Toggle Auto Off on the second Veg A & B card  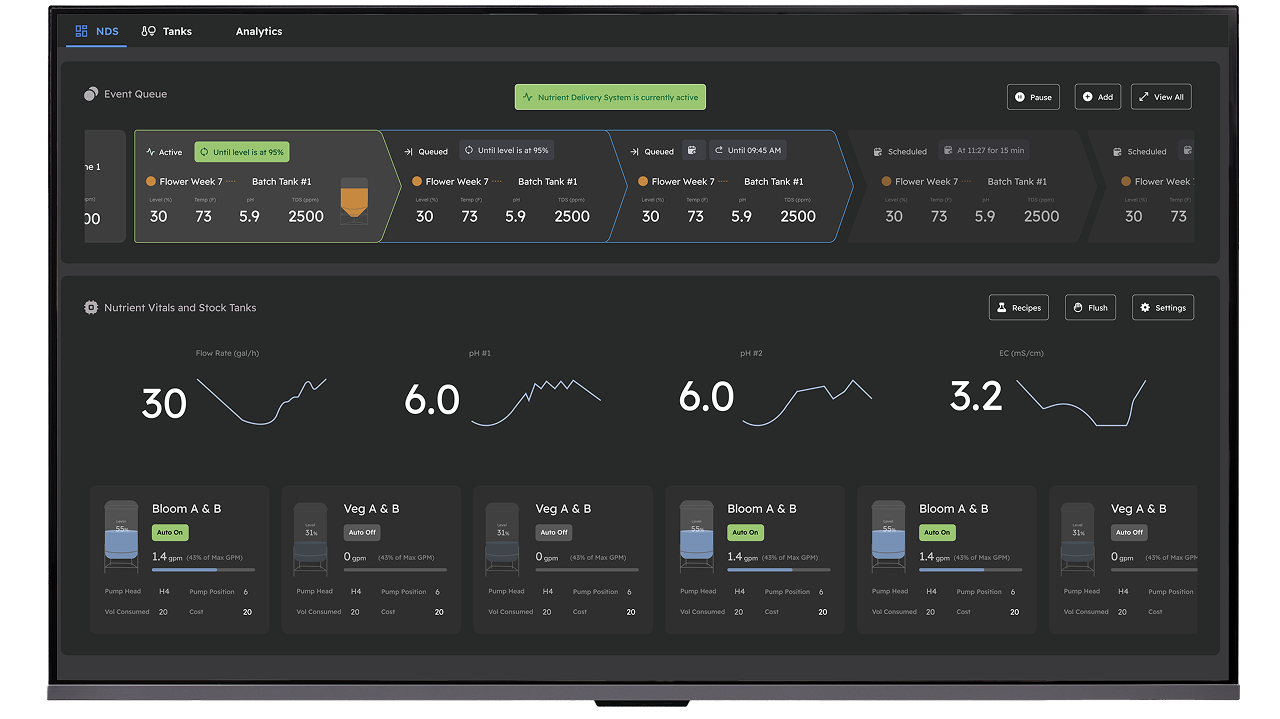coord(554,533)
